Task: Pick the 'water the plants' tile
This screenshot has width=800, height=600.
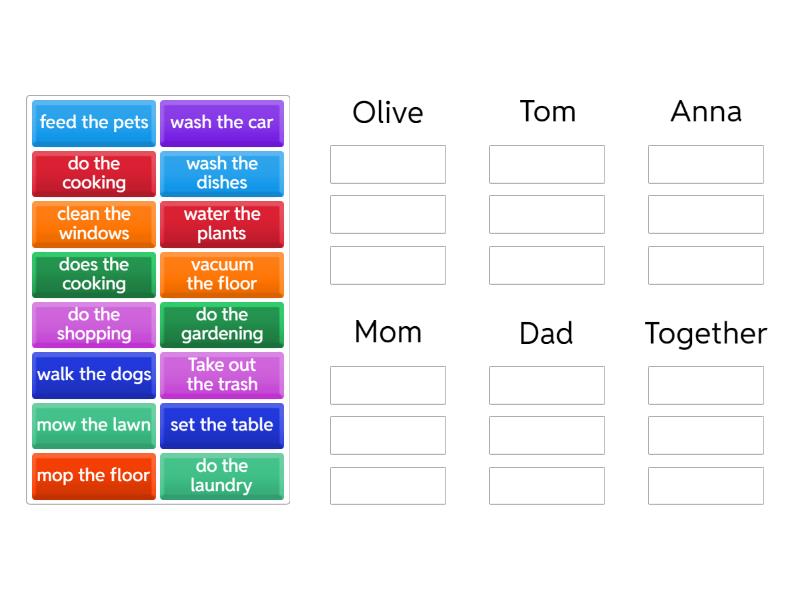Action: pyautogui.click(x=222, y=224)
